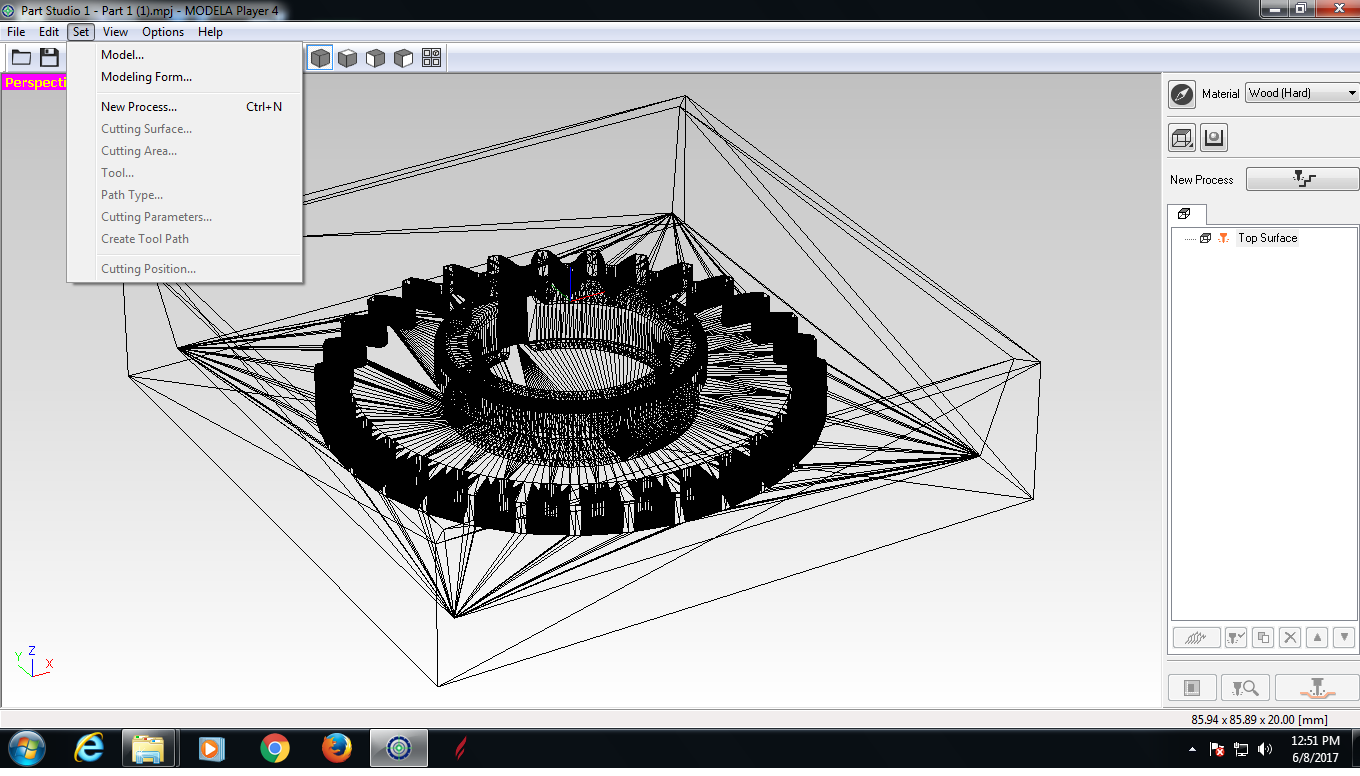Choose the cube view with white right face
1360x776 pixels.
click(403, 58)
